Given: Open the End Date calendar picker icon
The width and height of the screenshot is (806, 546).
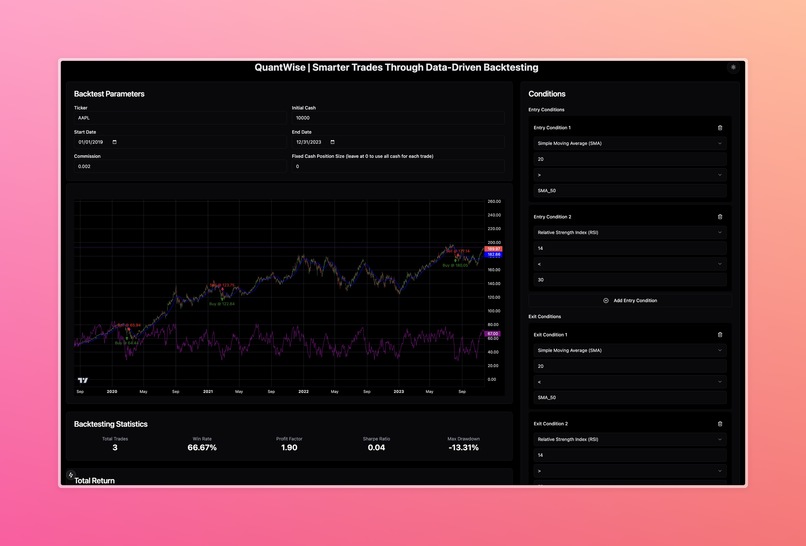Looking at the screenshot, I should pos(332,142).
